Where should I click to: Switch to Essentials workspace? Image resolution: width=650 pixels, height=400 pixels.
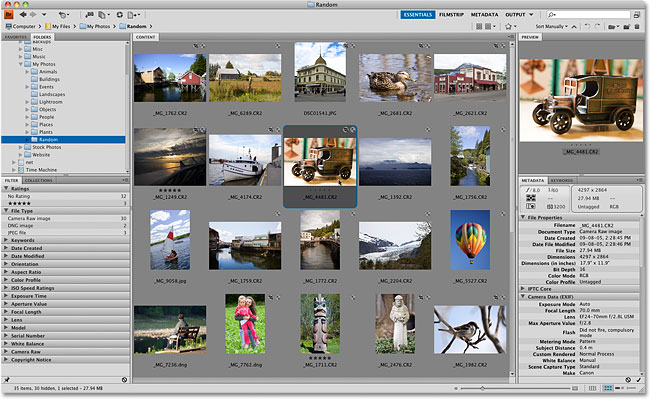point(418,15)
